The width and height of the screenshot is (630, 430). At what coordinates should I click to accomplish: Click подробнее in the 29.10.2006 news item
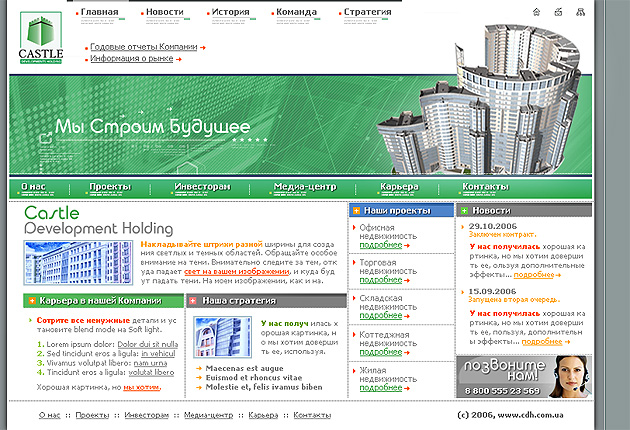(534, 275)
